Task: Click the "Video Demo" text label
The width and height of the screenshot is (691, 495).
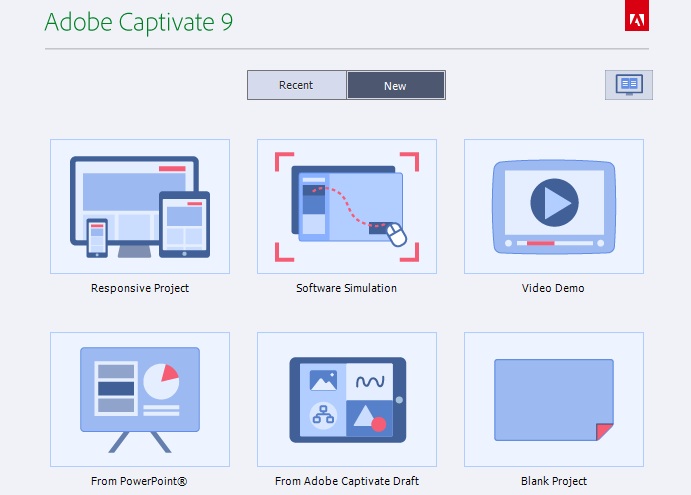Action: point(554,288)
